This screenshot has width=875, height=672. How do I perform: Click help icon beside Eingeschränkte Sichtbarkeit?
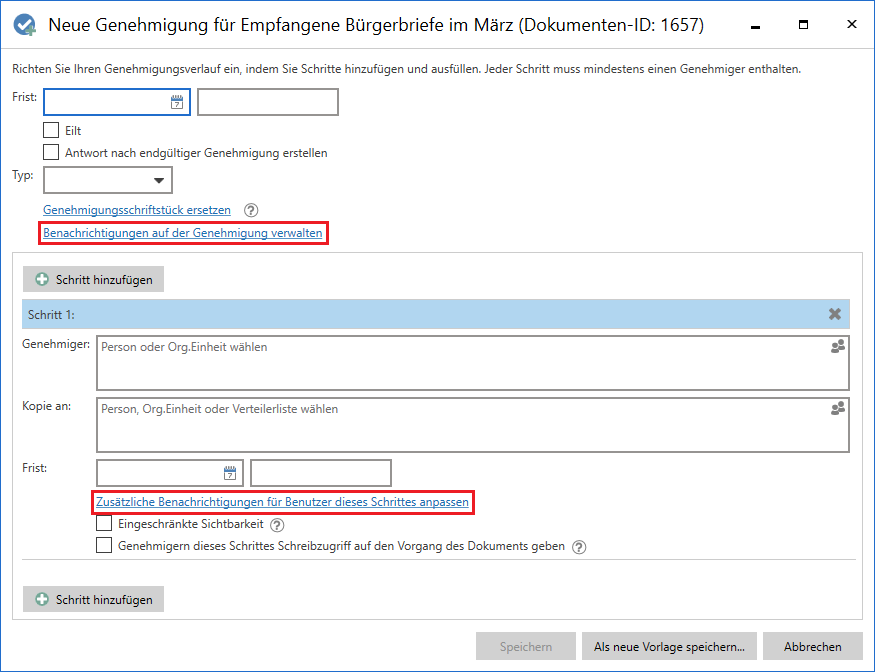pyautogui.click(x=277, y=524)
